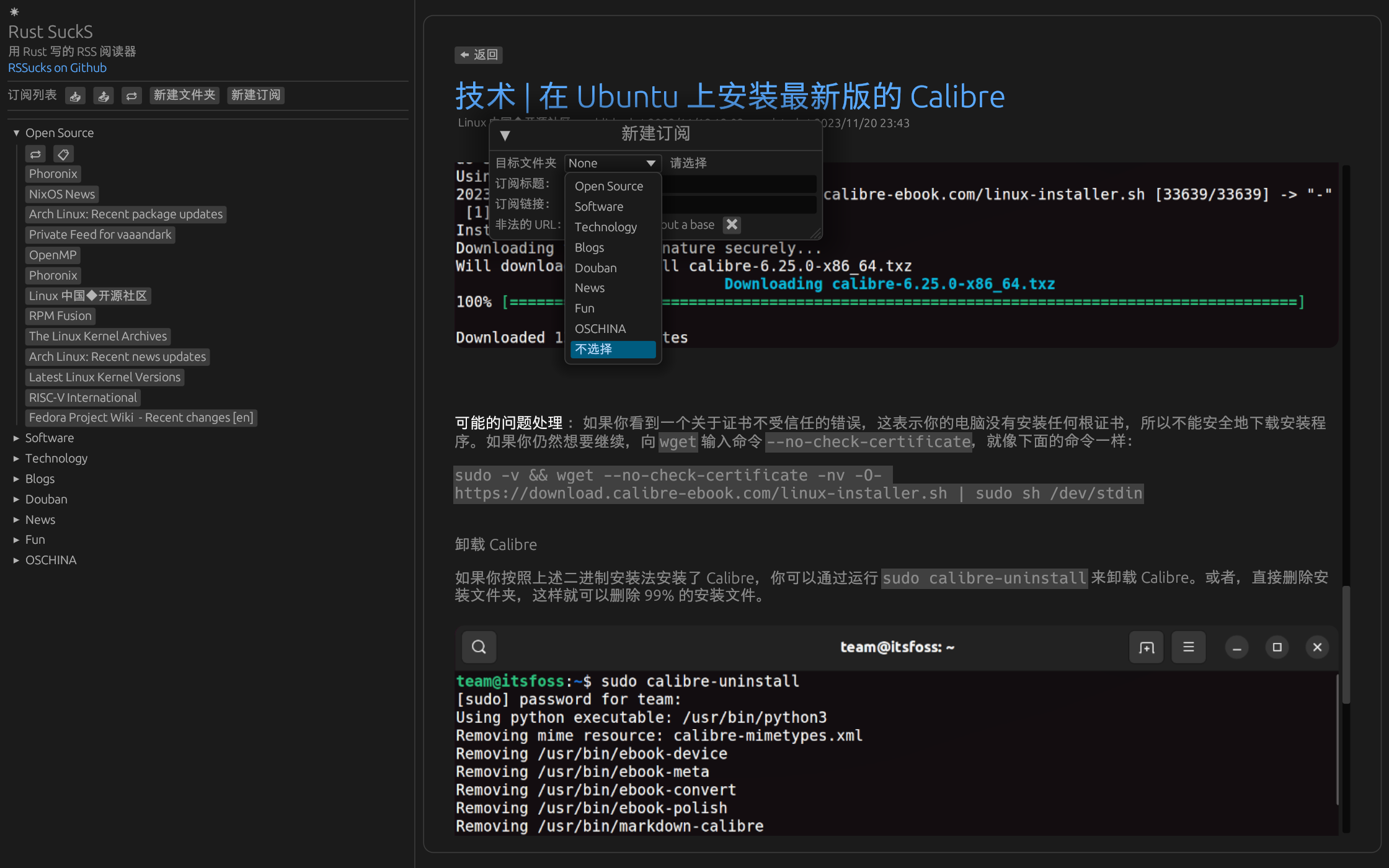
Task: Click the tag icon under Open Source
Action: click(63, 154)
